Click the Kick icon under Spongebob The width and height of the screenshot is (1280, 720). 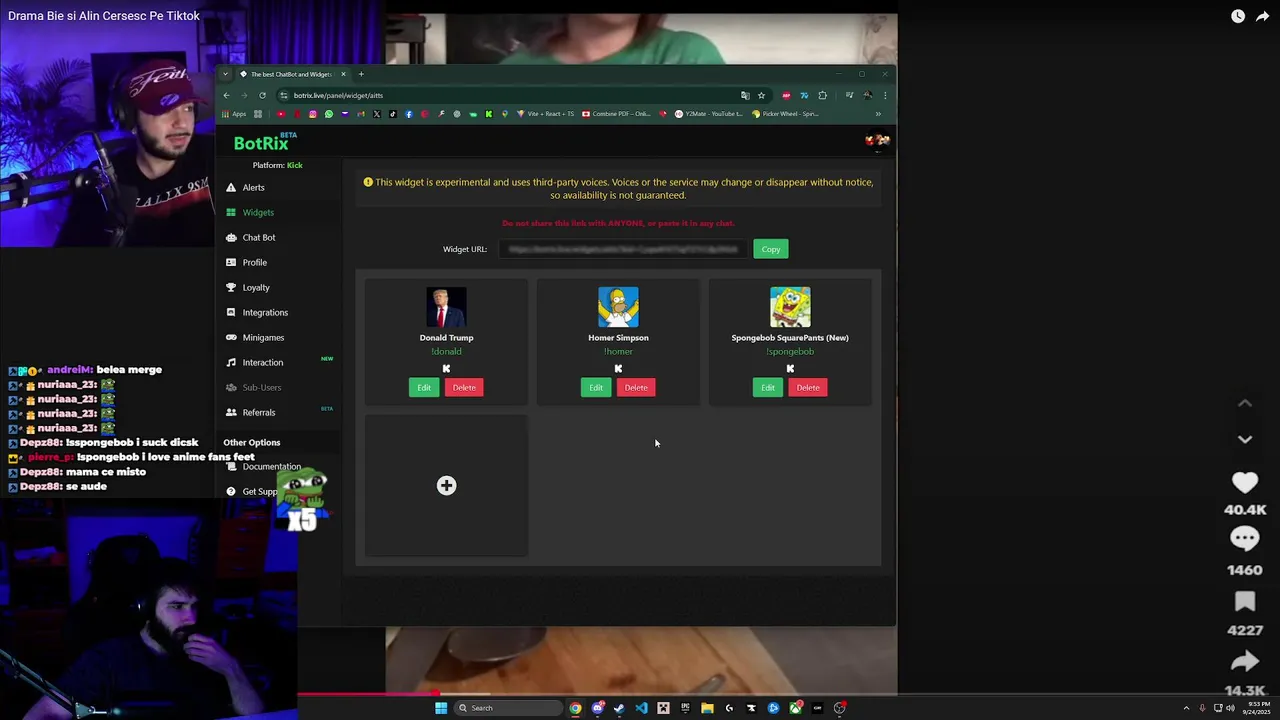coord(790,368)
